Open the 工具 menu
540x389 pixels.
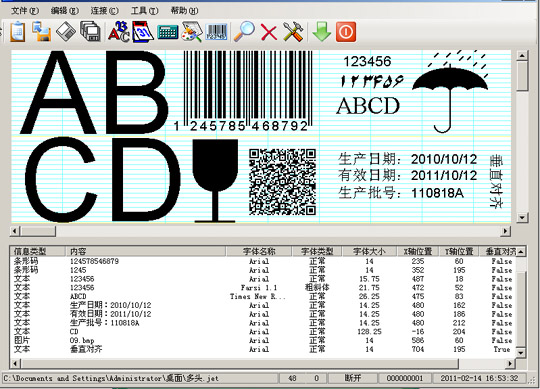(x=144, y=11)
